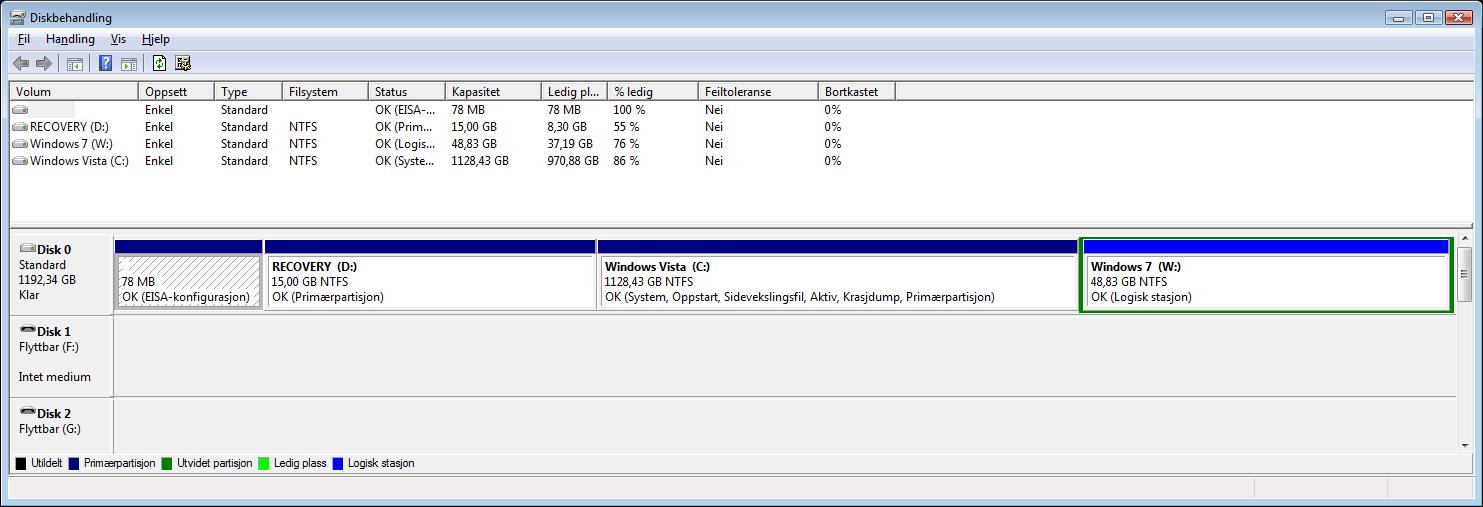Click the 1128,43 GB capacity cell
The width and height of the screenshot is (1483, 507).
480,161
